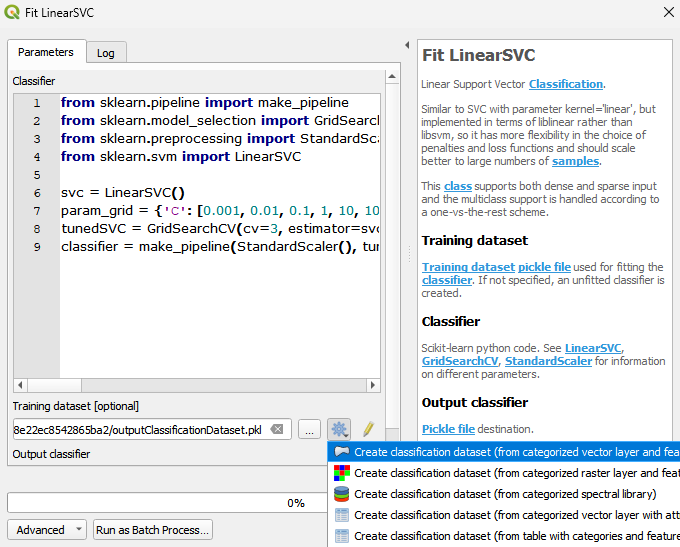Open the LinearSVC documentation link
This screenshot has width=680, height=547.
593,348
